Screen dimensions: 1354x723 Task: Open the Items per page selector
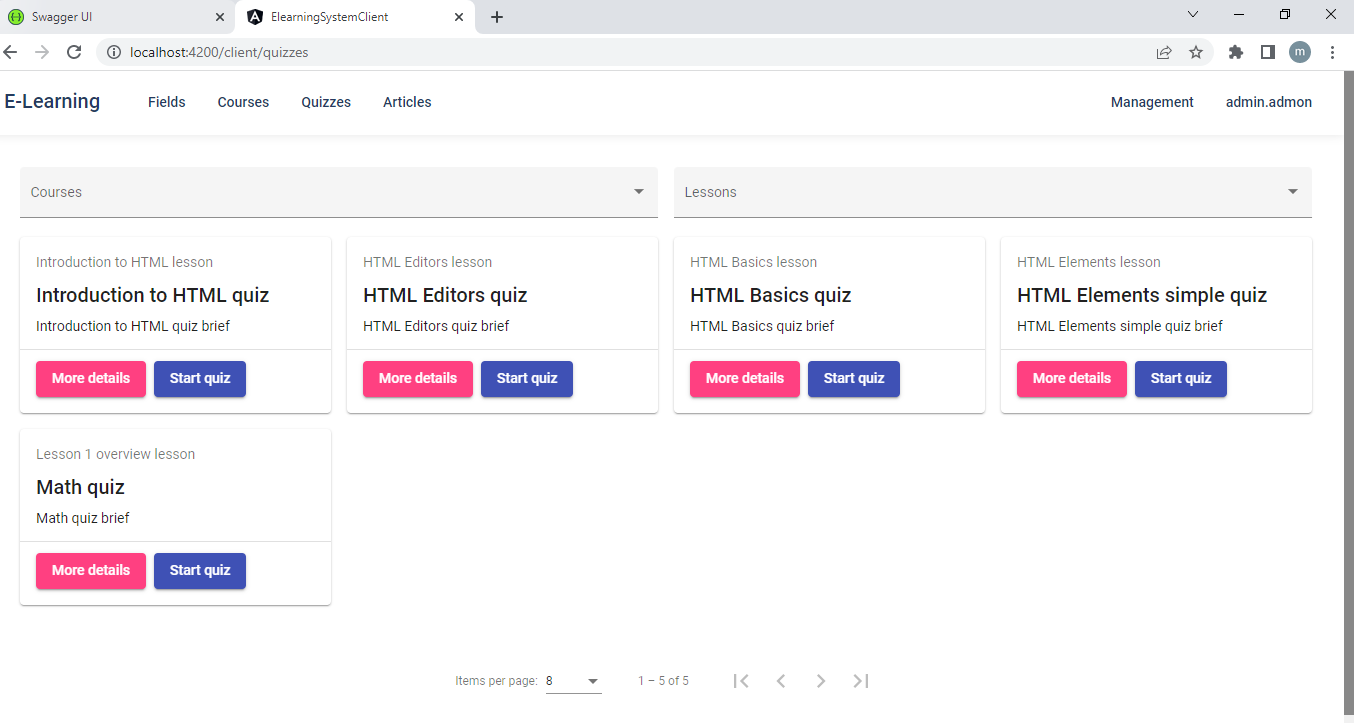pos(573,681)
